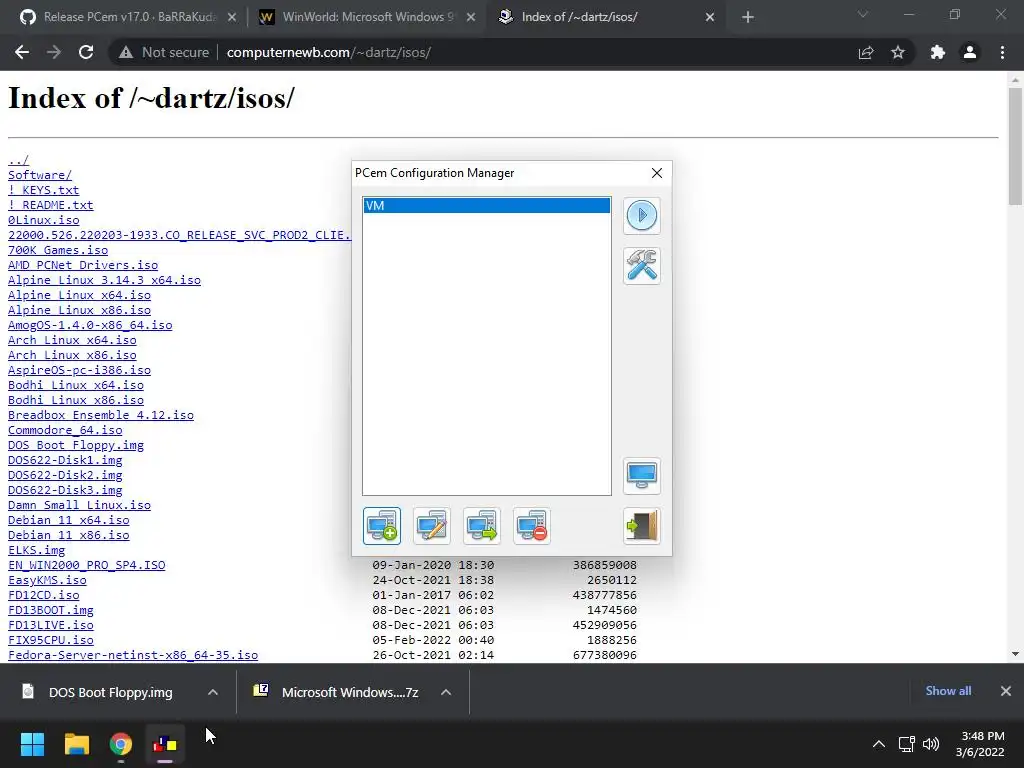
Task: Download AspireOS-pc-i386.iso
Action: pos(79,370)
